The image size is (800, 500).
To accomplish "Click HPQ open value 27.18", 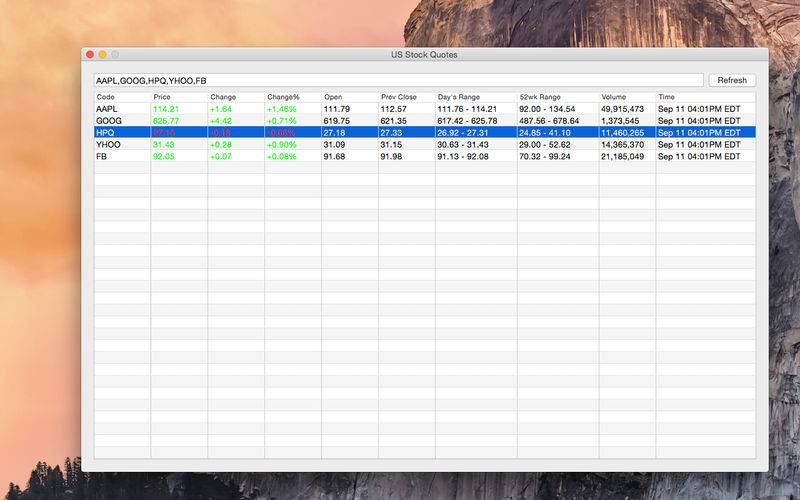I will 334,133.
